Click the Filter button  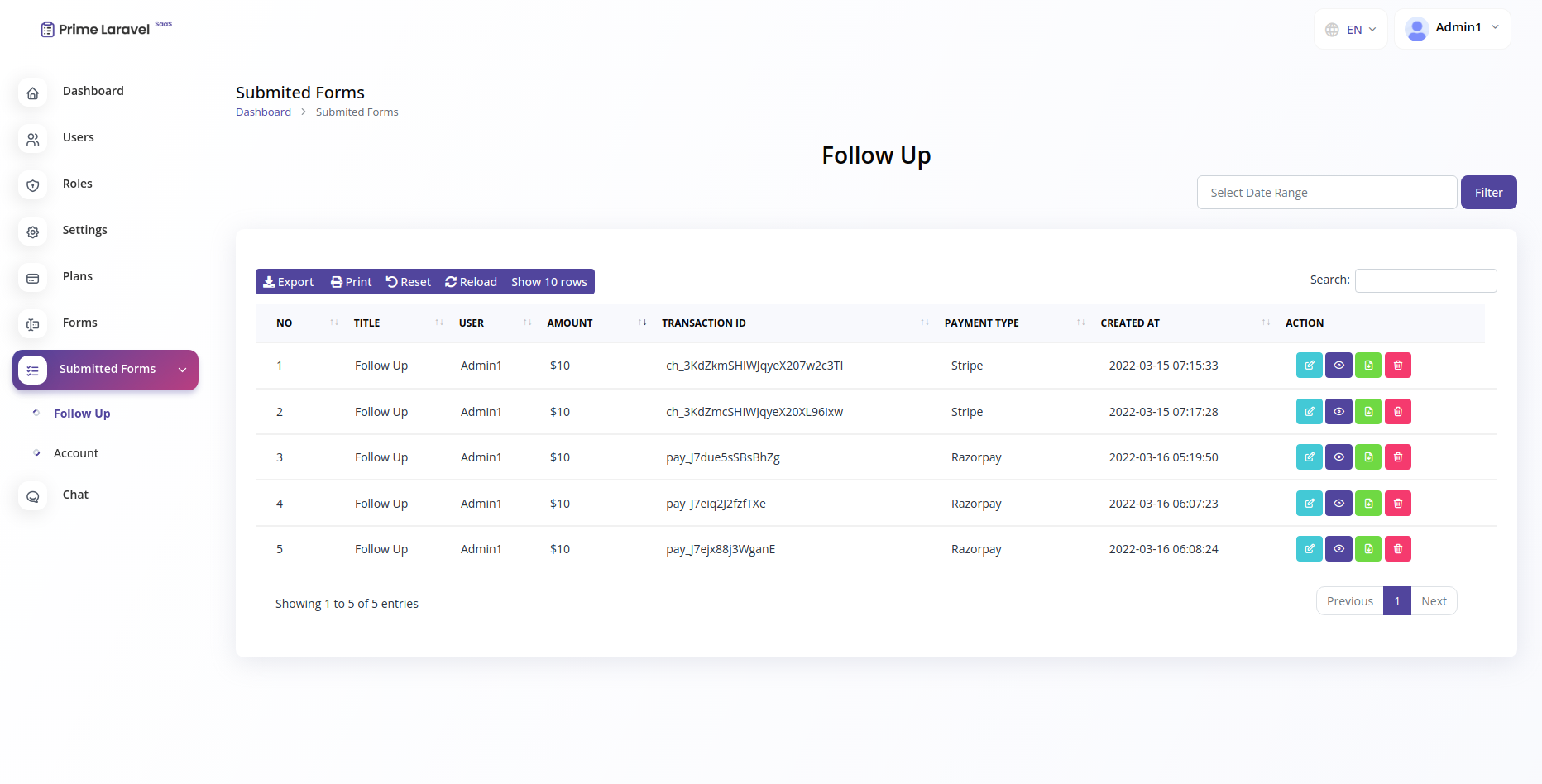point(1488,192)
